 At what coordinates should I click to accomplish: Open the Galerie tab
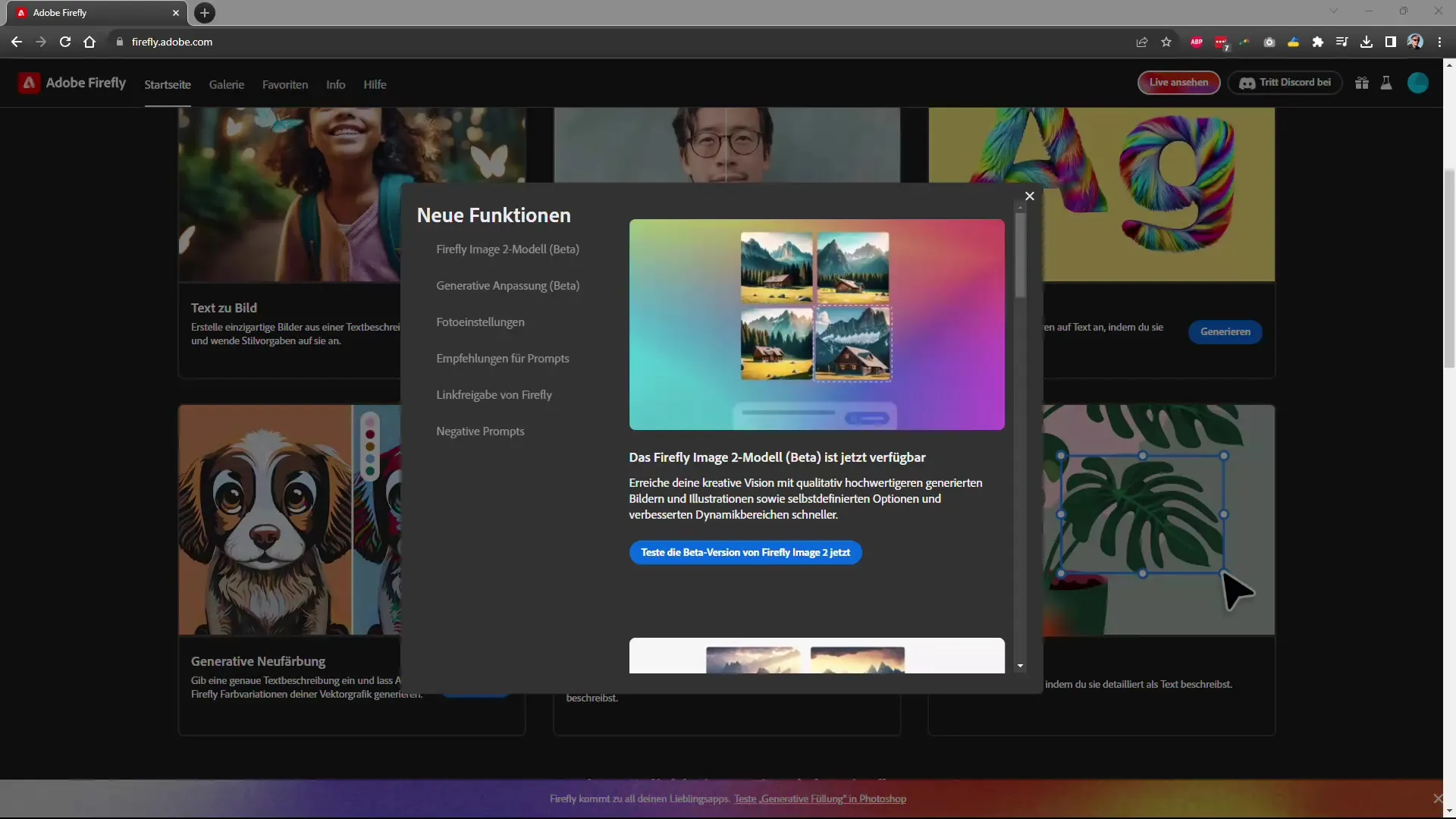click(227, 85)
